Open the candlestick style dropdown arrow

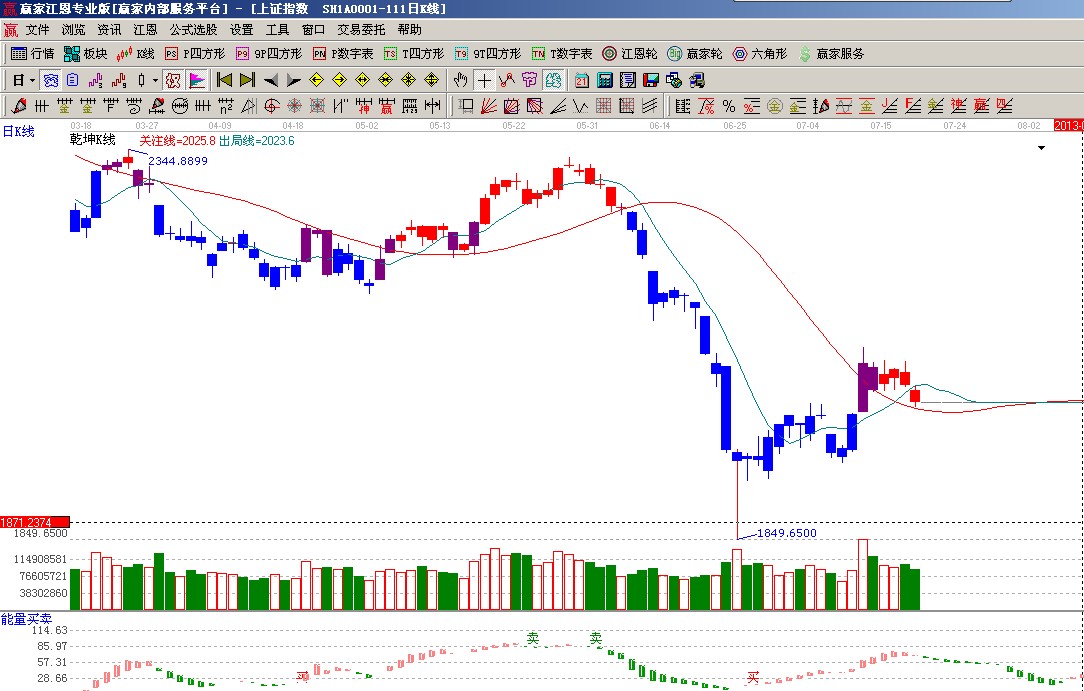coord(154,80)
